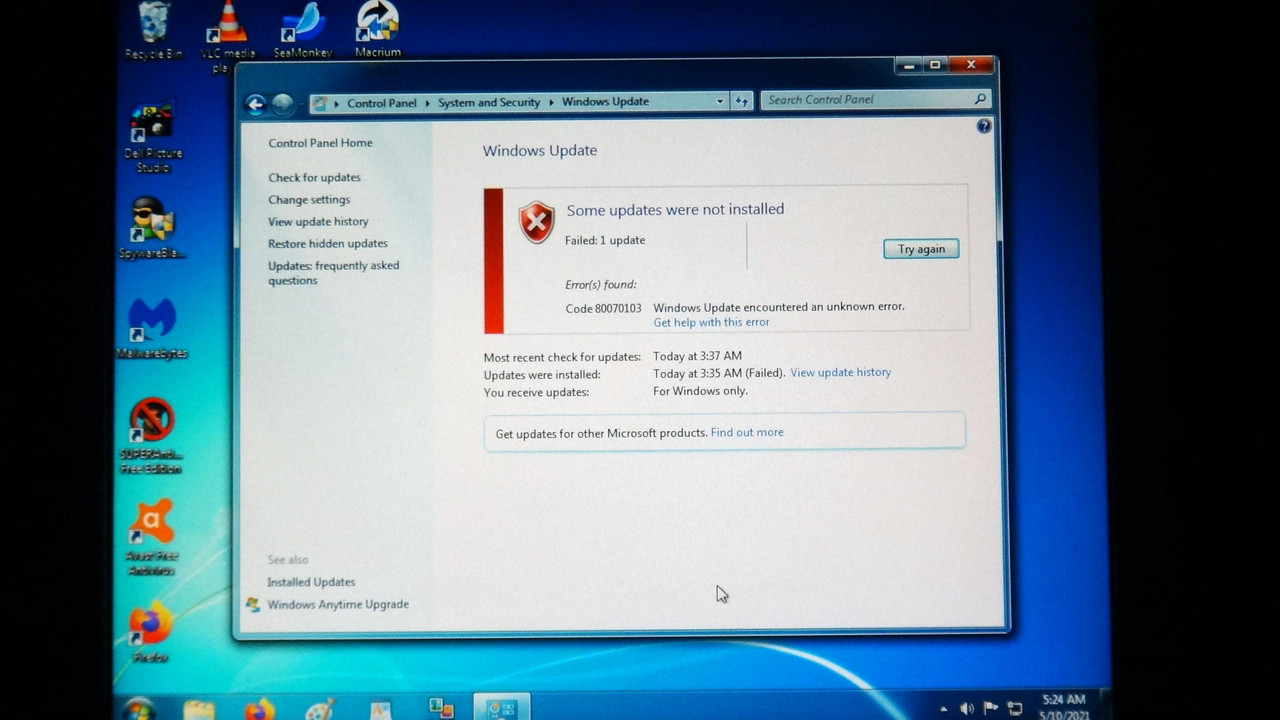Click Find out more link
Screen dimensions: 1280x720
[747, 432]
